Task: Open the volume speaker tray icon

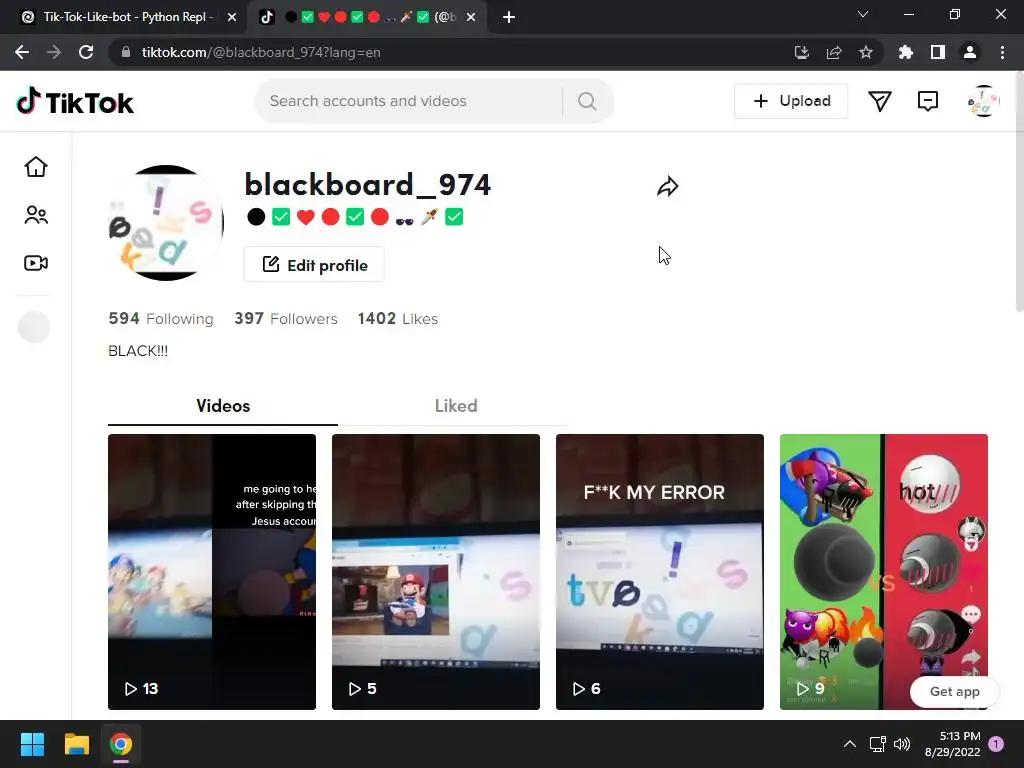Action: pos(902,744)
